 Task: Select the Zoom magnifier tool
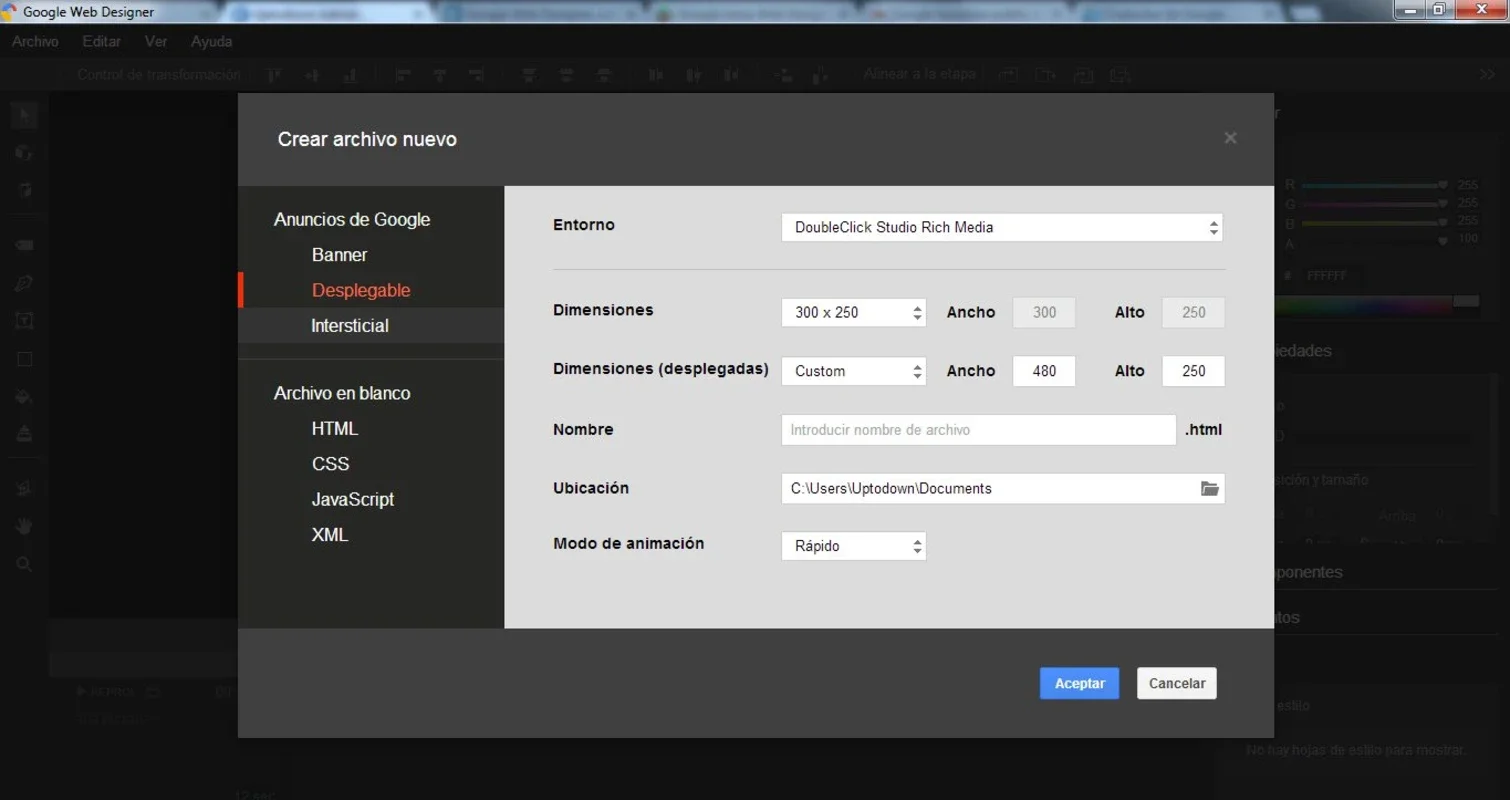click(25, 564)
